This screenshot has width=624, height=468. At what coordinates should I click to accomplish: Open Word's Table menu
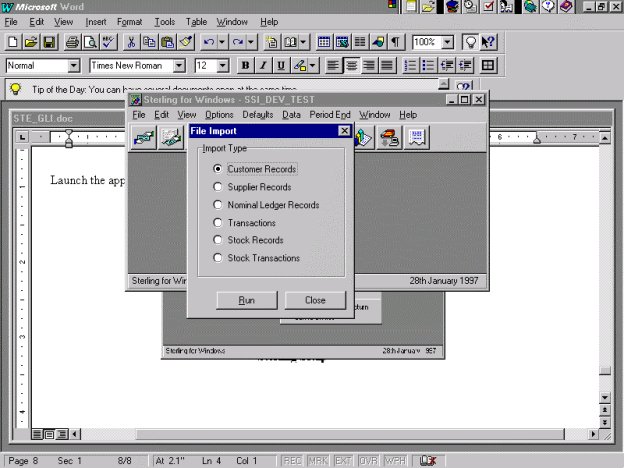(196, 22)
